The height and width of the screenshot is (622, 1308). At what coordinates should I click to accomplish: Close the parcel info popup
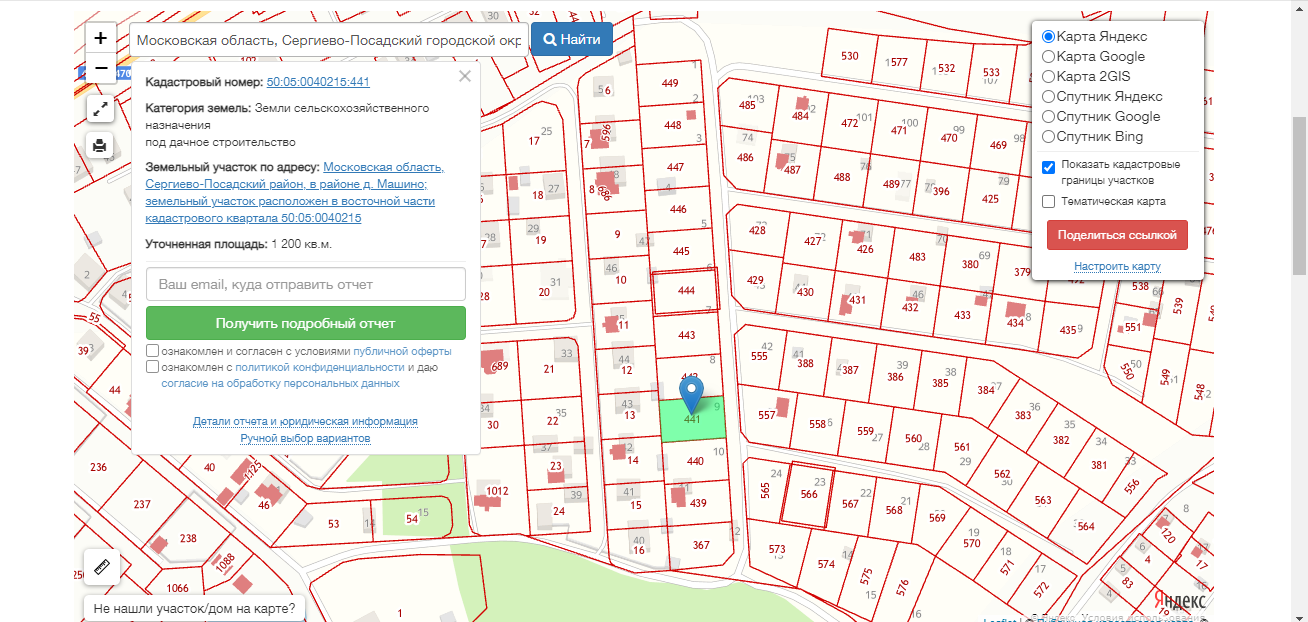point(464,76)
